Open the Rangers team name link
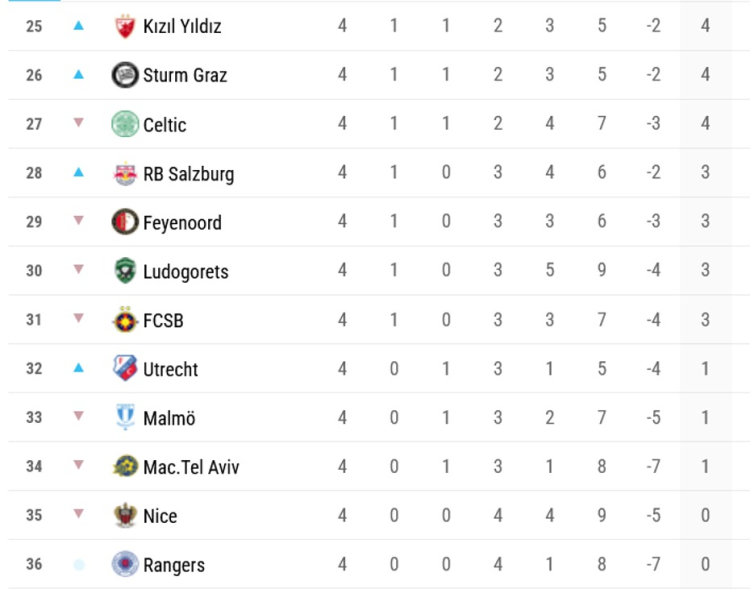This screenshot has width=750, height=589. [174, 565]
